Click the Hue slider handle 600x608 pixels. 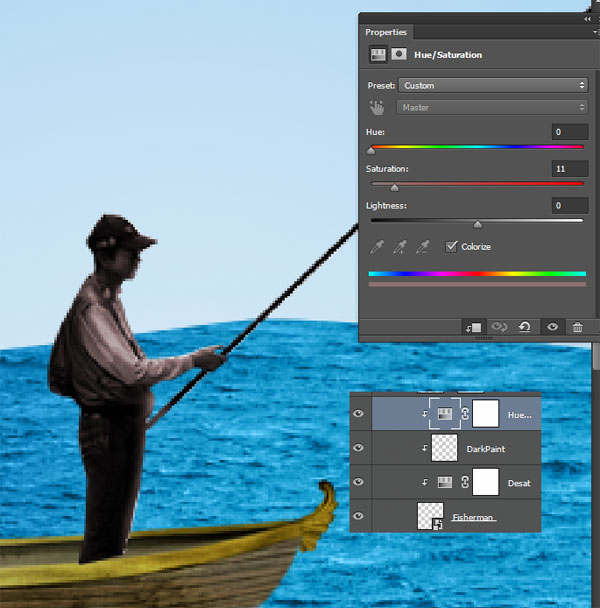pyautogui.click(x=371, y=151)
